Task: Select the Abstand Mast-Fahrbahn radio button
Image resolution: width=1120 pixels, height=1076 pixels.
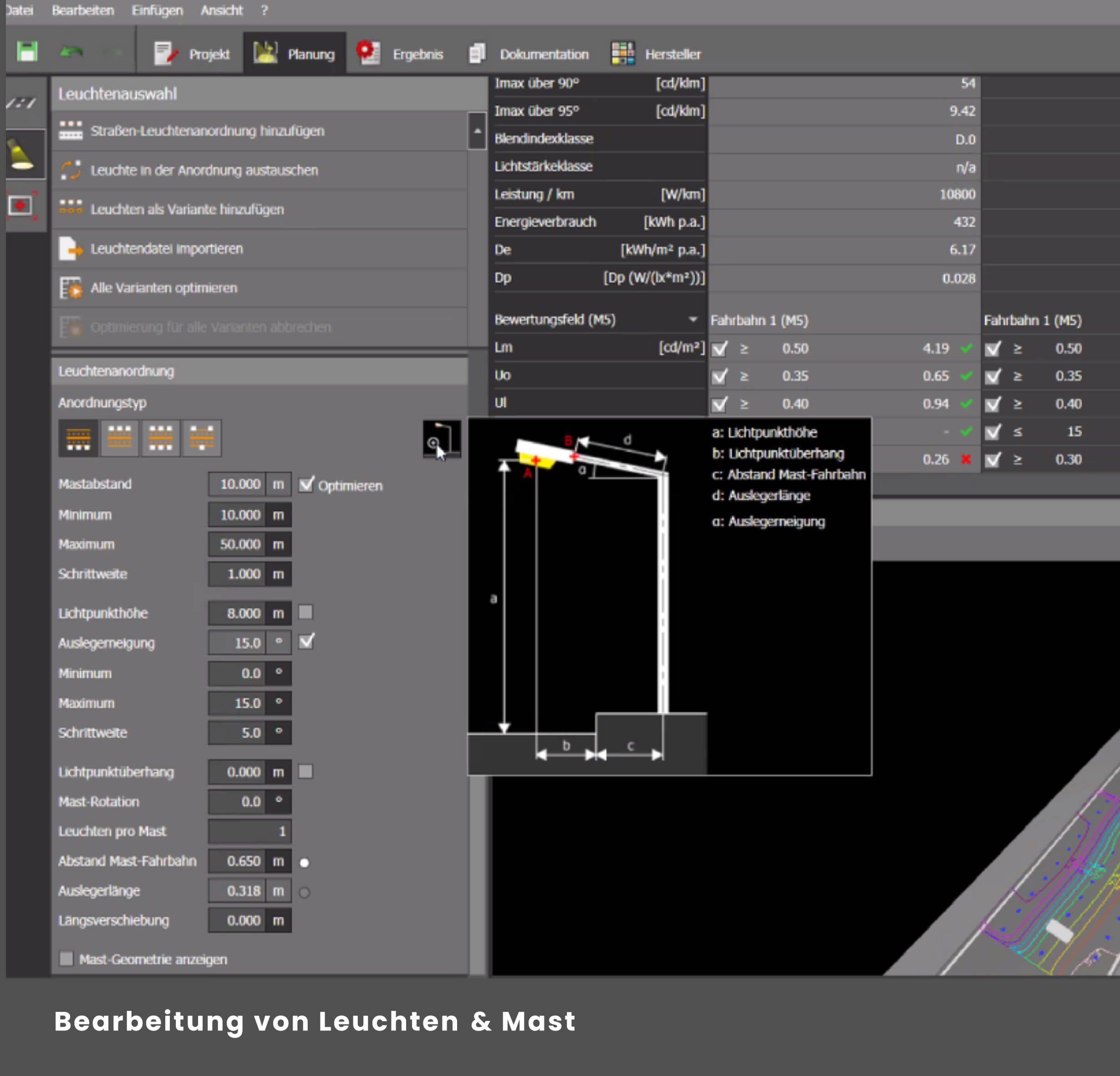Action: pyautogui.click(x=305, y=862)
